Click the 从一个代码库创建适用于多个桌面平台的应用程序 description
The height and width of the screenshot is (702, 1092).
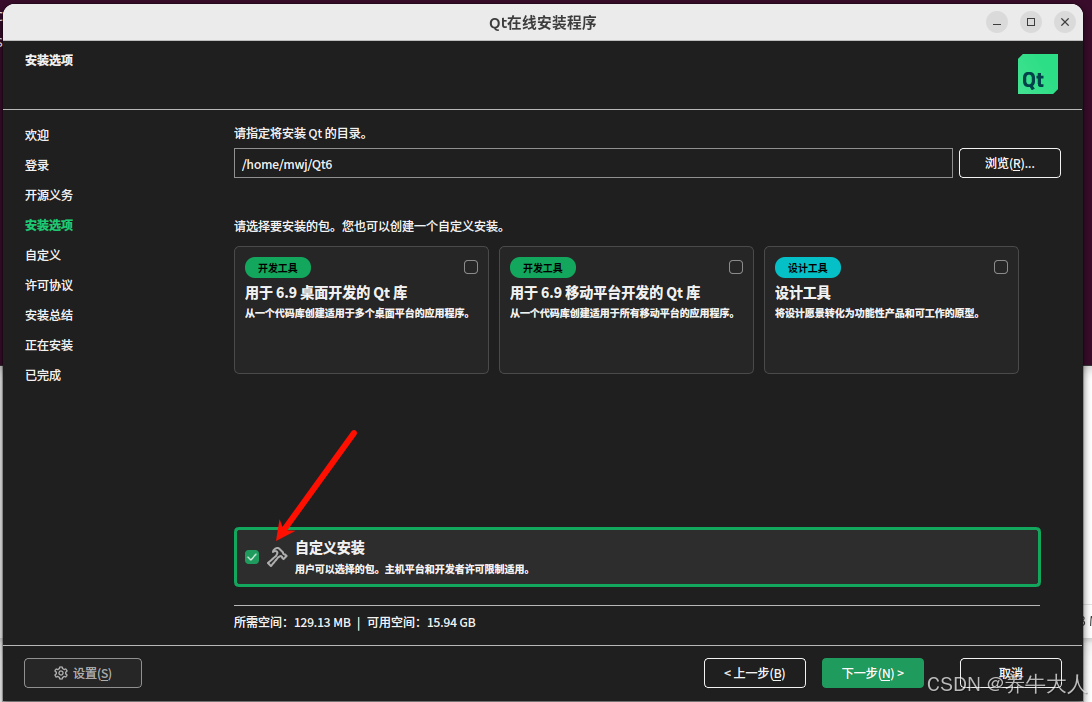359,313
